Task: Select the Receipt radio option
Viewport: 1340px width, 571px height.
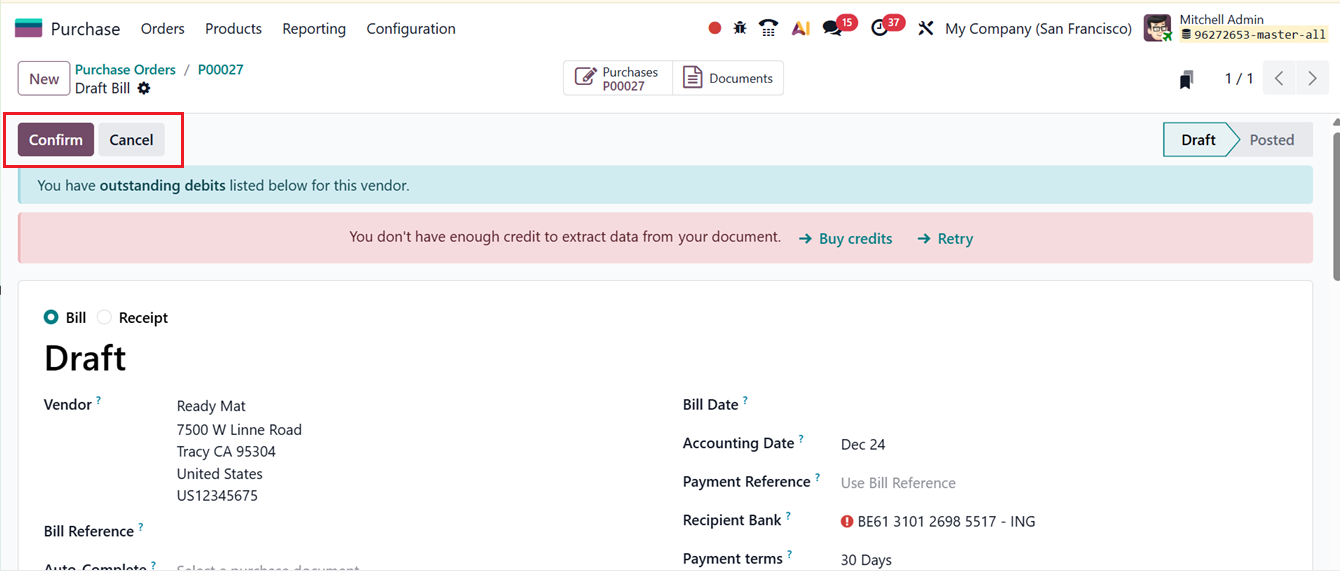Action: click(105, 317)
